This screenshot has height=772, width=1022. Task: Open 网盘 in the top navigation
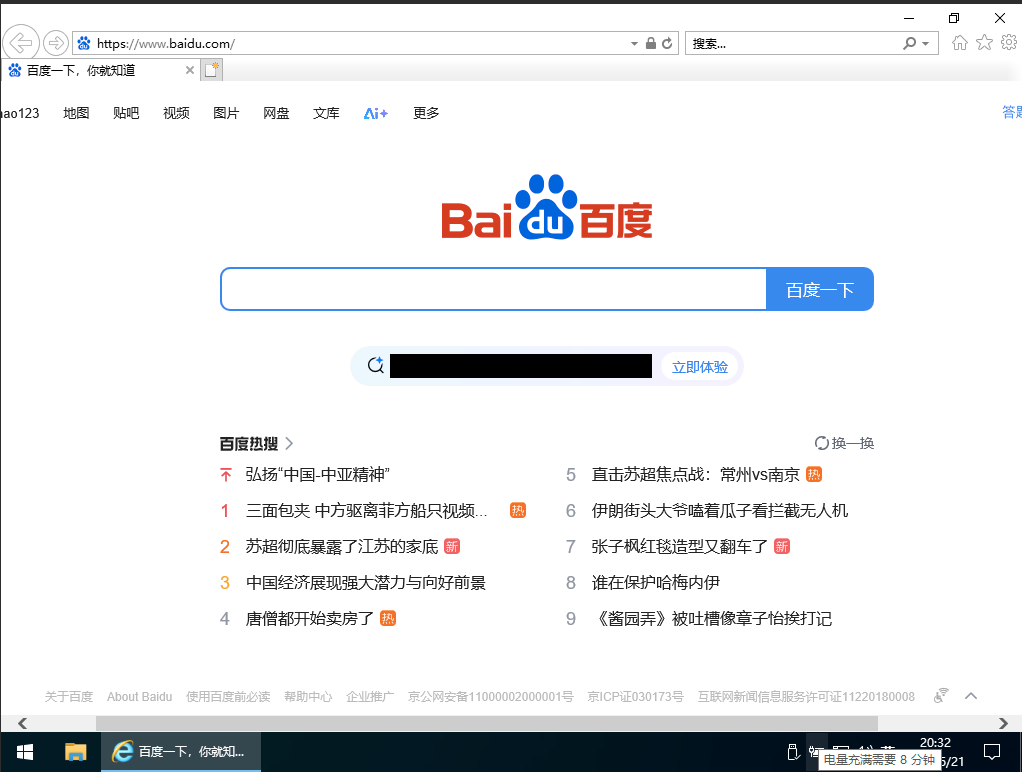point(276,113)
